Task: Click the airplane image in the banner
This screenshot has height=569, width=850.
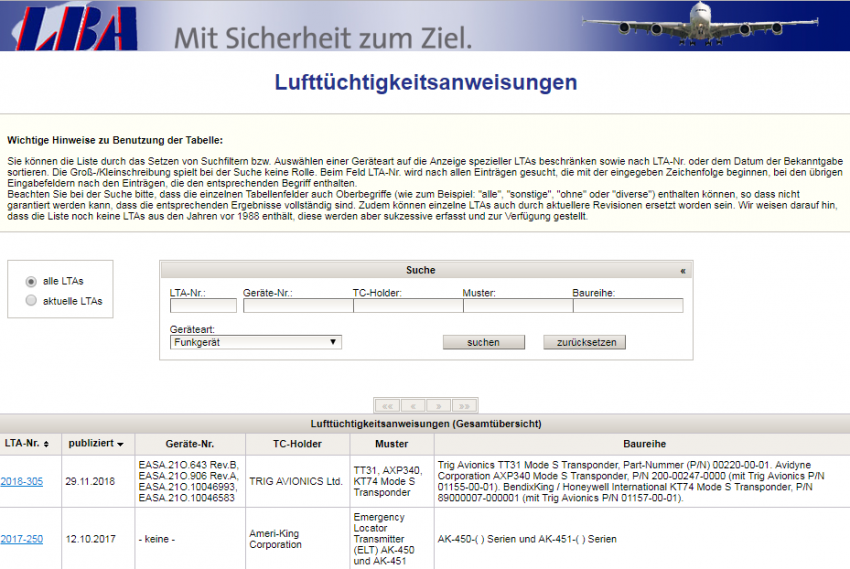Action: tap(699, 24)
